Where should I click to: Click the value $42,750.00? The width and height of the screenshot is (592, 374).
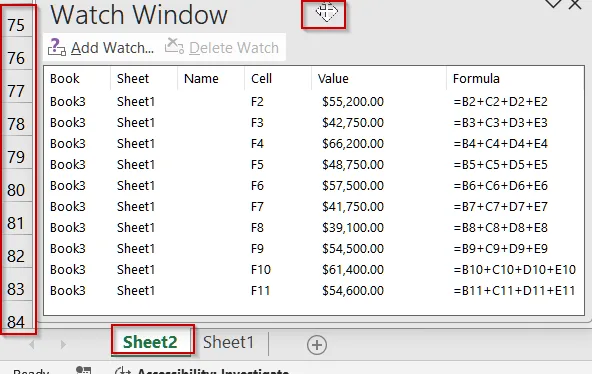(353, 123)
